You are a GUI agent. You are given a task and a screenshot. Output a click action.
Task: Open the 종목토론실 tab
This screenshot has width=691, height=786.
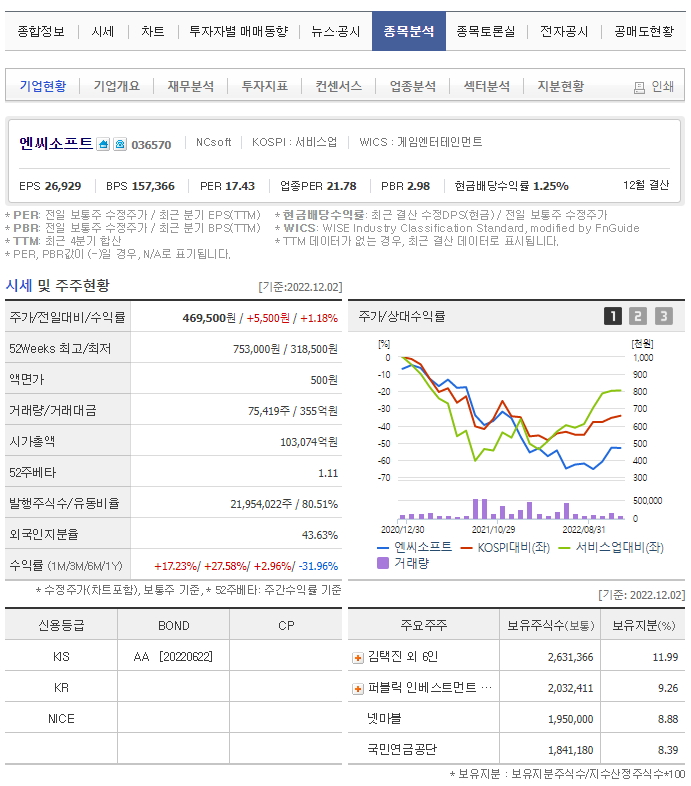coord(485,32)
